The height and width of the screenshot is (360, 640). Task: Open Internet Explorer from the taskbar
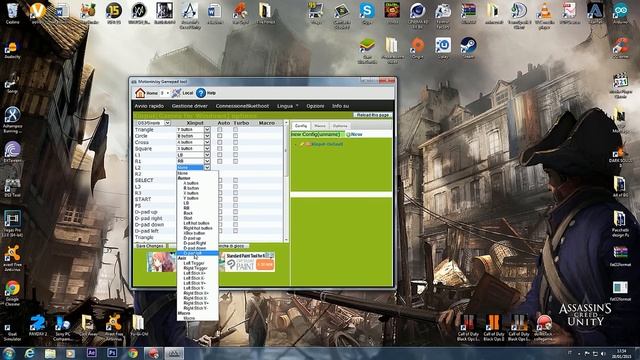29,353
